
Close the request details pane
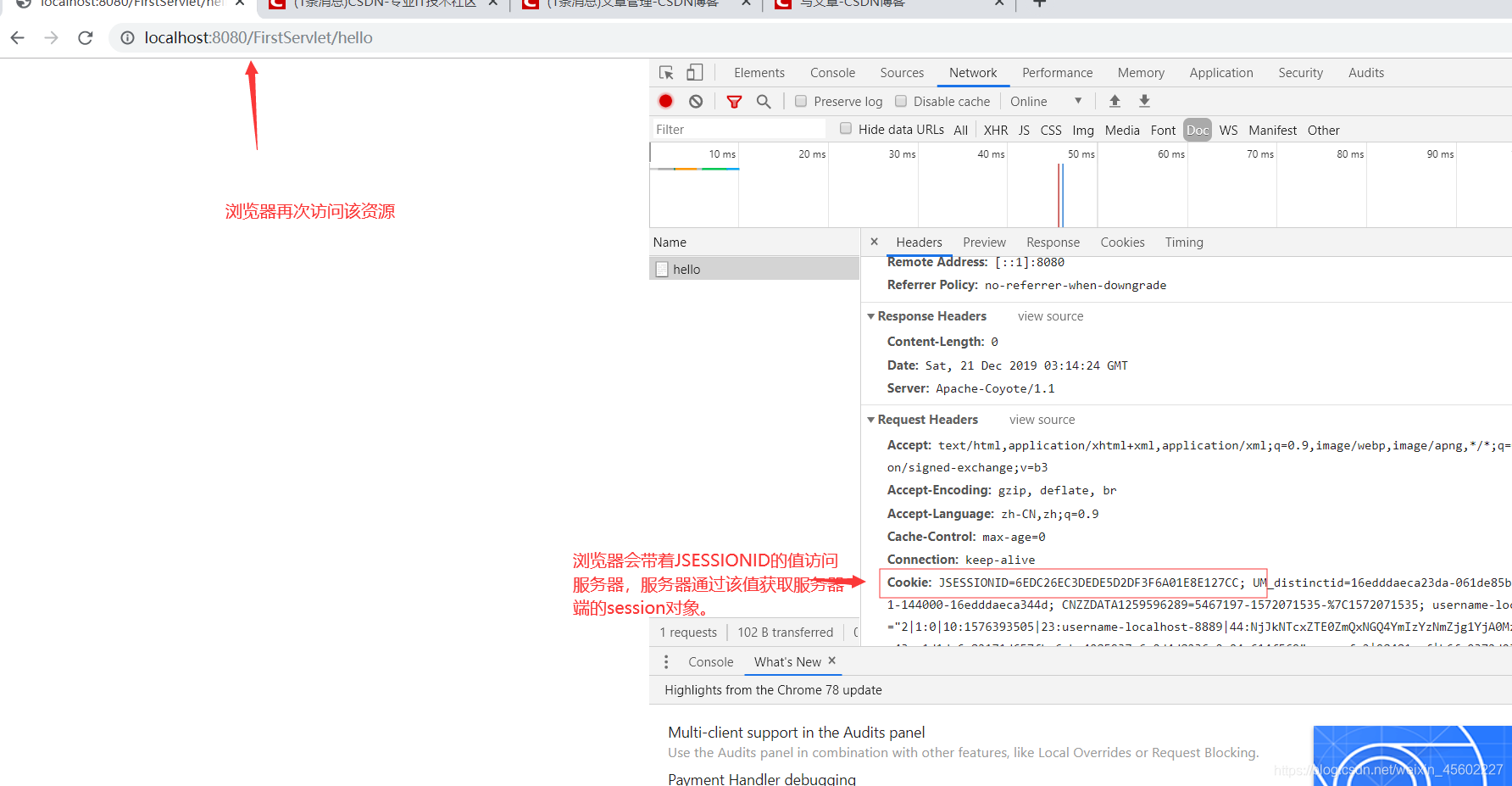coord(874,242)
